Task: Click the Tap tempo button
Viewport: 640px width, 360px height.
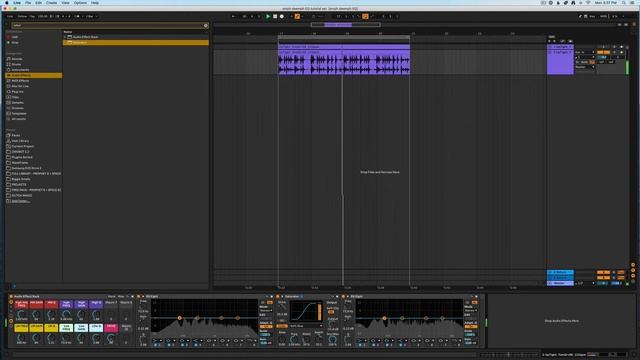Action: tap(32, 16)
